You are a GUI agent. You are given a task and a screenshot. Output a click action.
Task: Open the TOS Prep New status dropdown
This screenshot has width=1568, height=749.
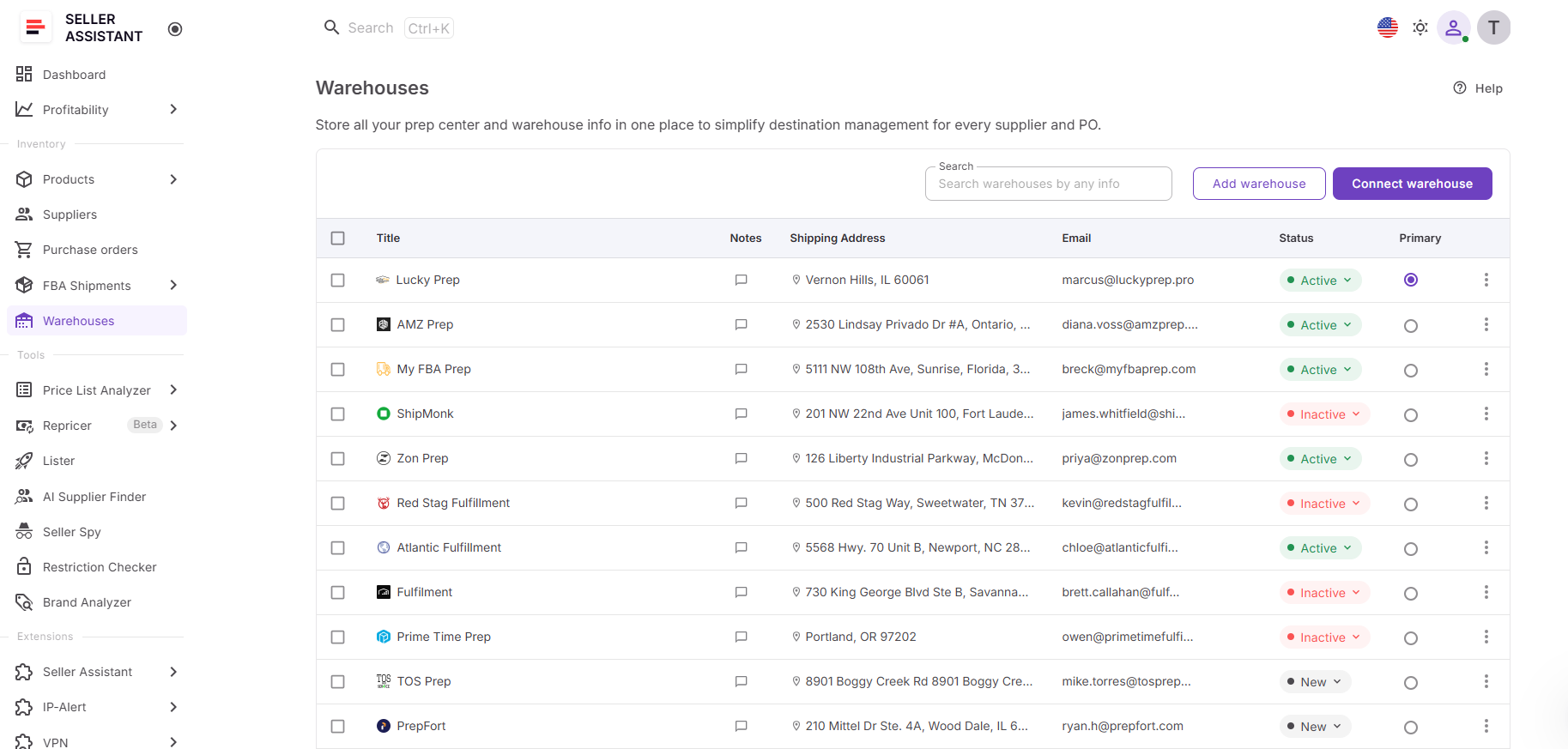(x=1316, y=682)
